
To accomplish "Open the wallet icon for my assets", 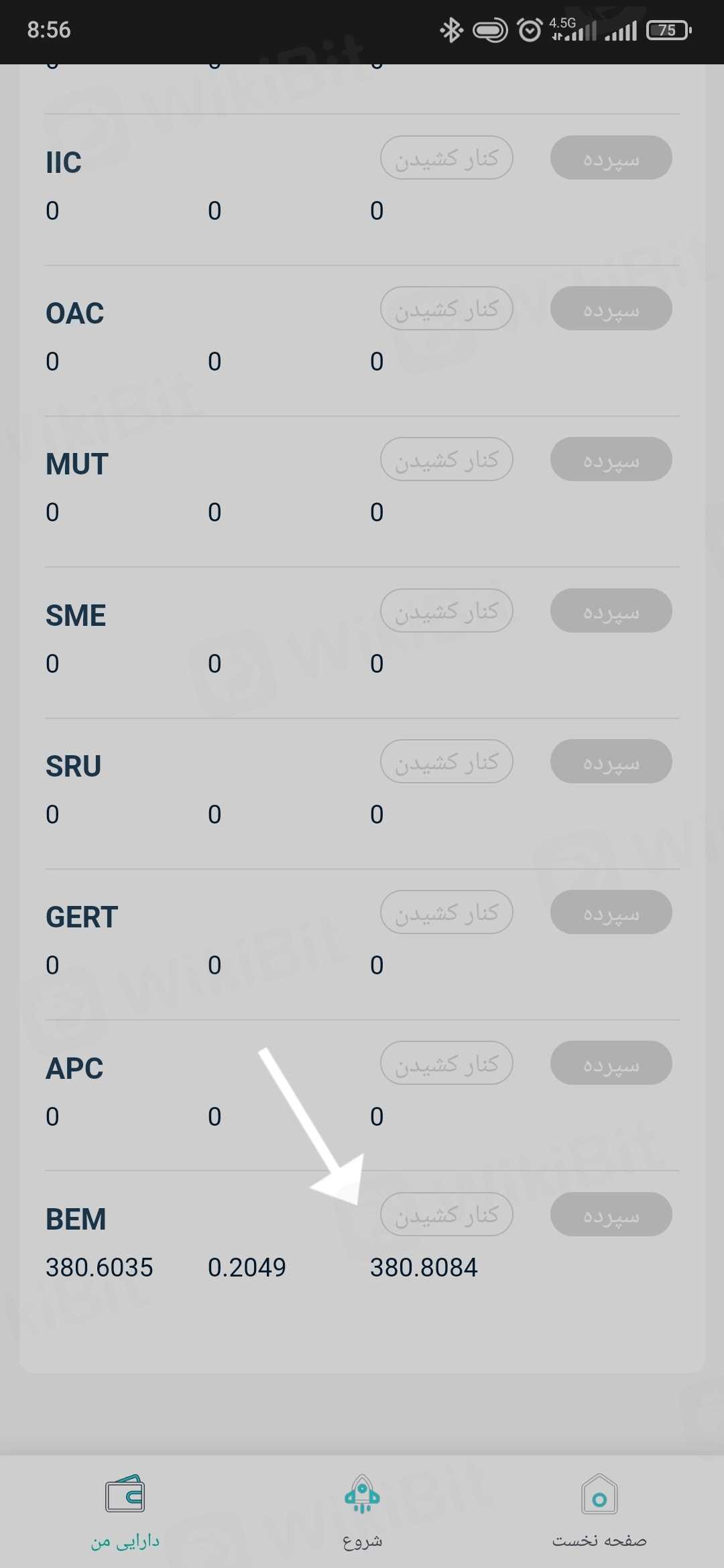I will point(125,1493).
